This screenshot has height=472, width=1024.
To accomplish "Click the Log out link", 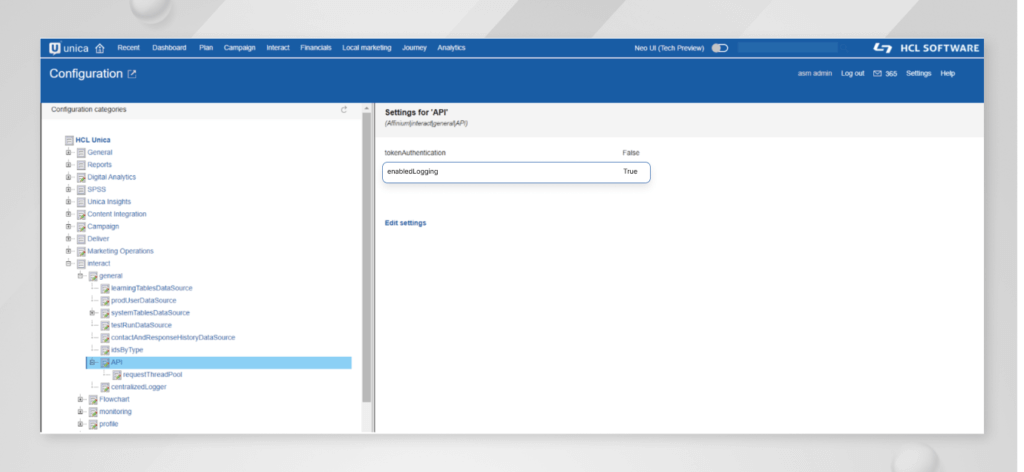I will pos(852,74).
